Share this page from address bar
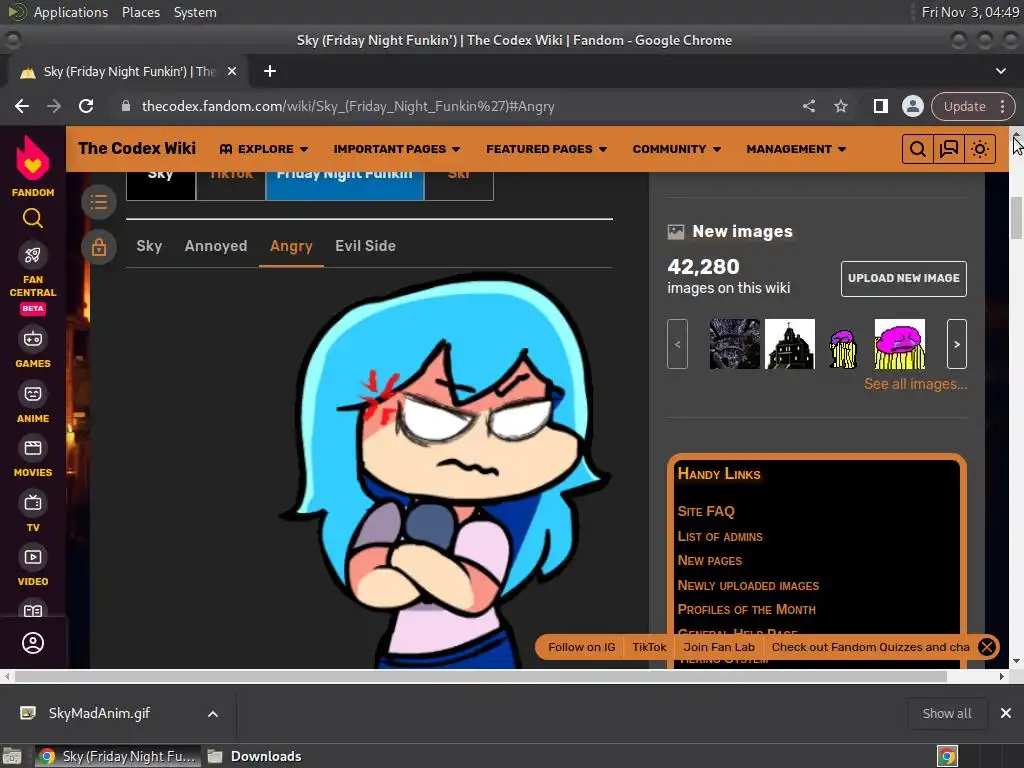 click(808, 106)
